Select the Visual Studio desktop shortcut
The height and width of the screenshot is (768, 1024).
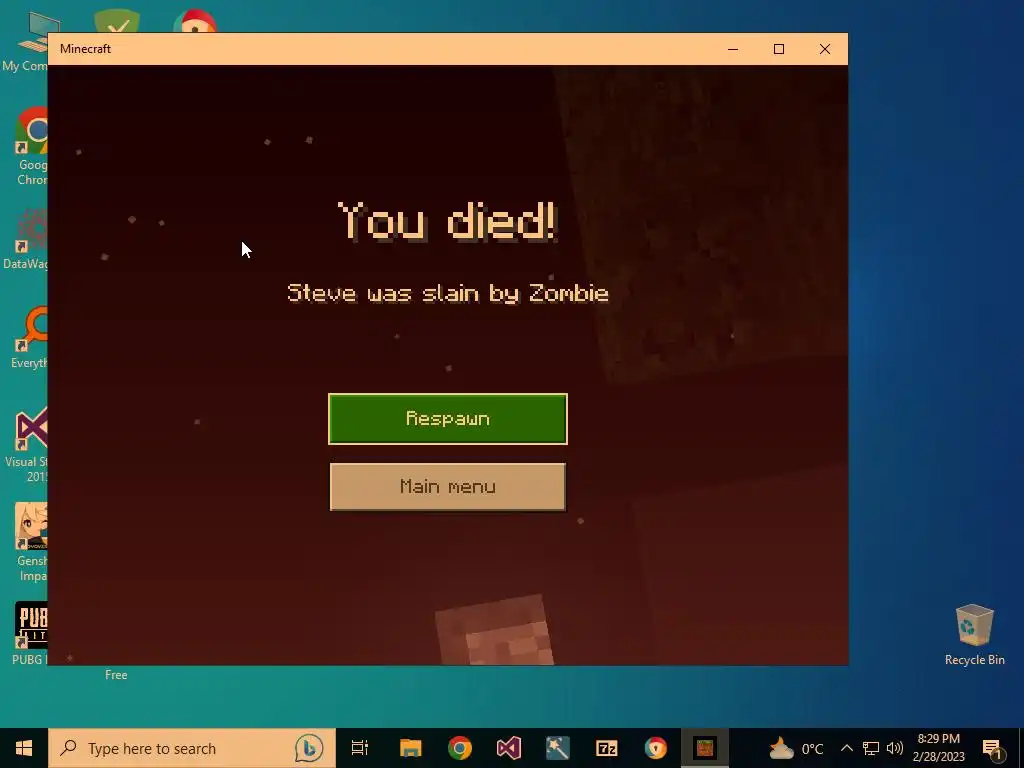click(x=29, y=444)
